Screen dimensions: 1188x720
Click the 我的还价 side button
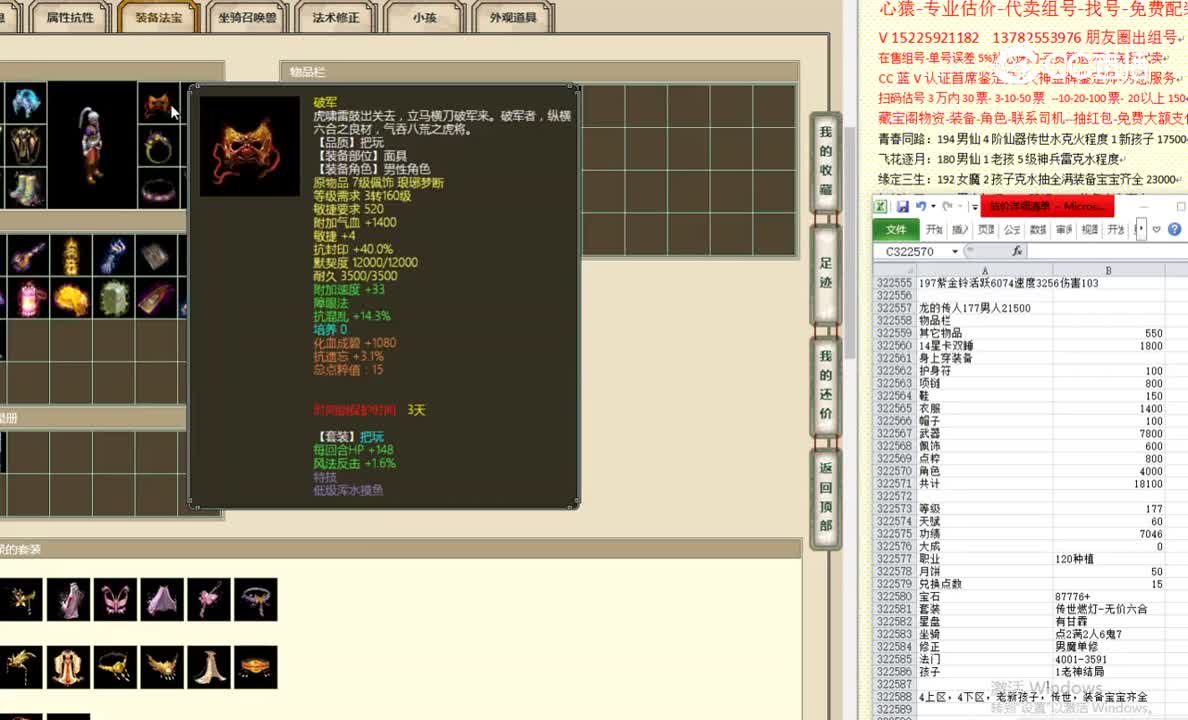826,385
